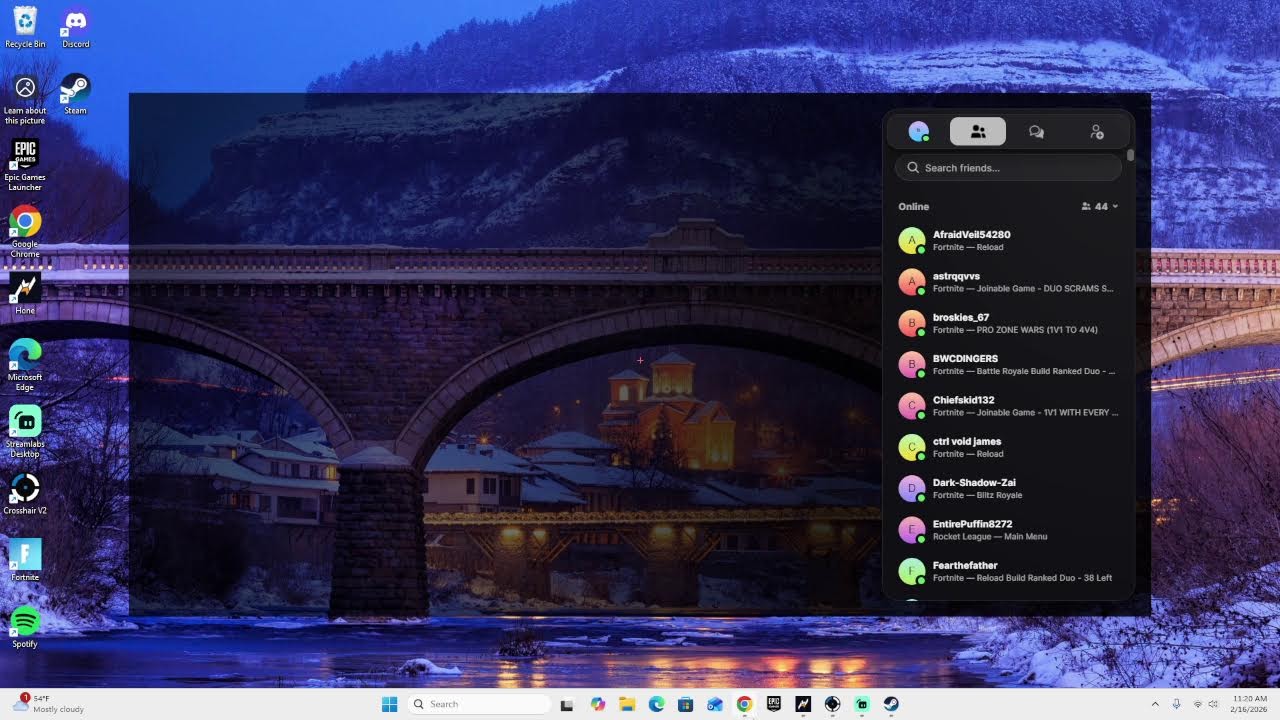Screen dimensions: 1280x720
Task: Select the Spotify desktop shortcut
Action: click(25, 627)
